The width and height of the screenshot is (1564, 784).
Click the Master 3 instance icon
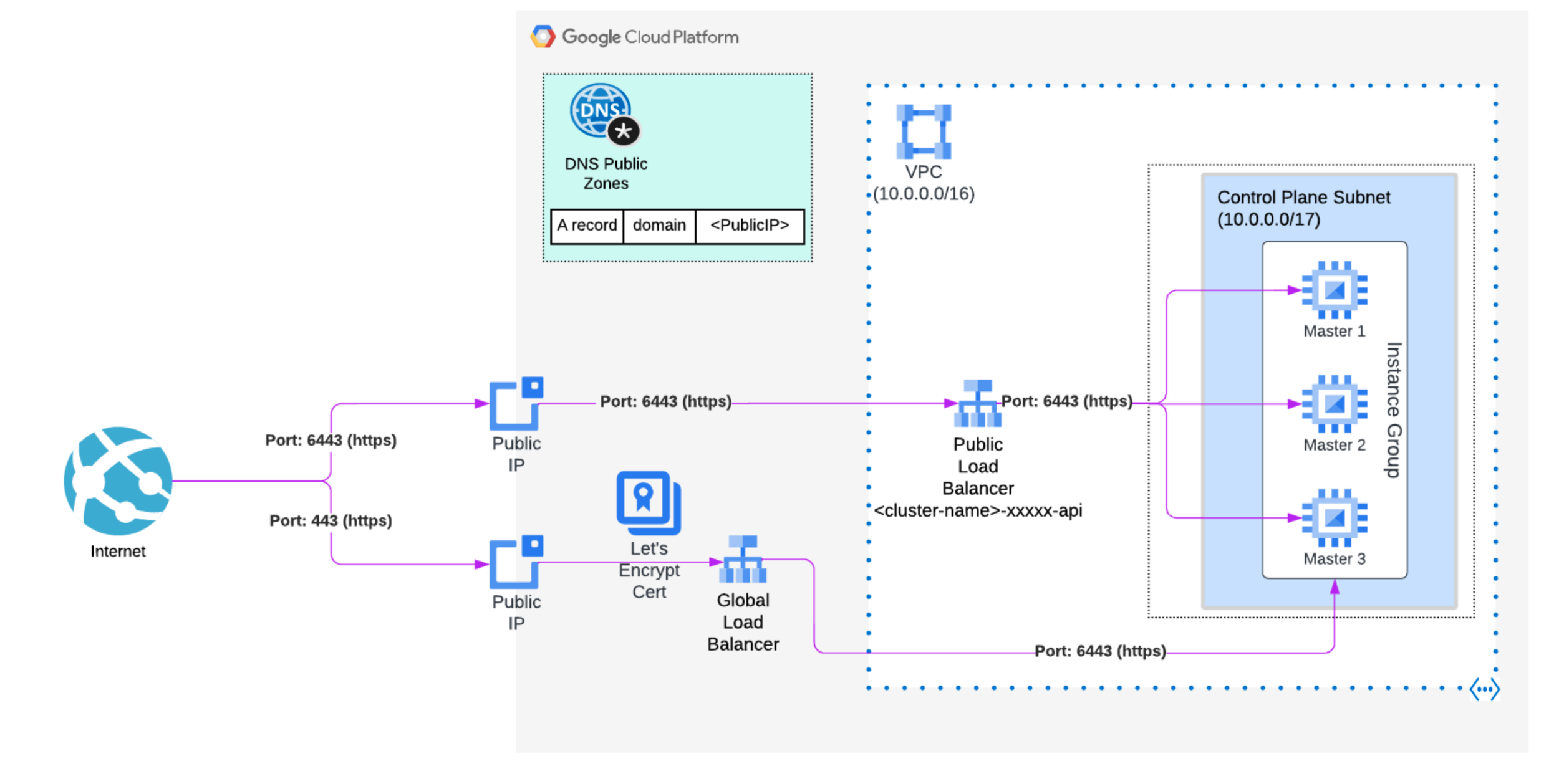click(x=1334, y=518)
